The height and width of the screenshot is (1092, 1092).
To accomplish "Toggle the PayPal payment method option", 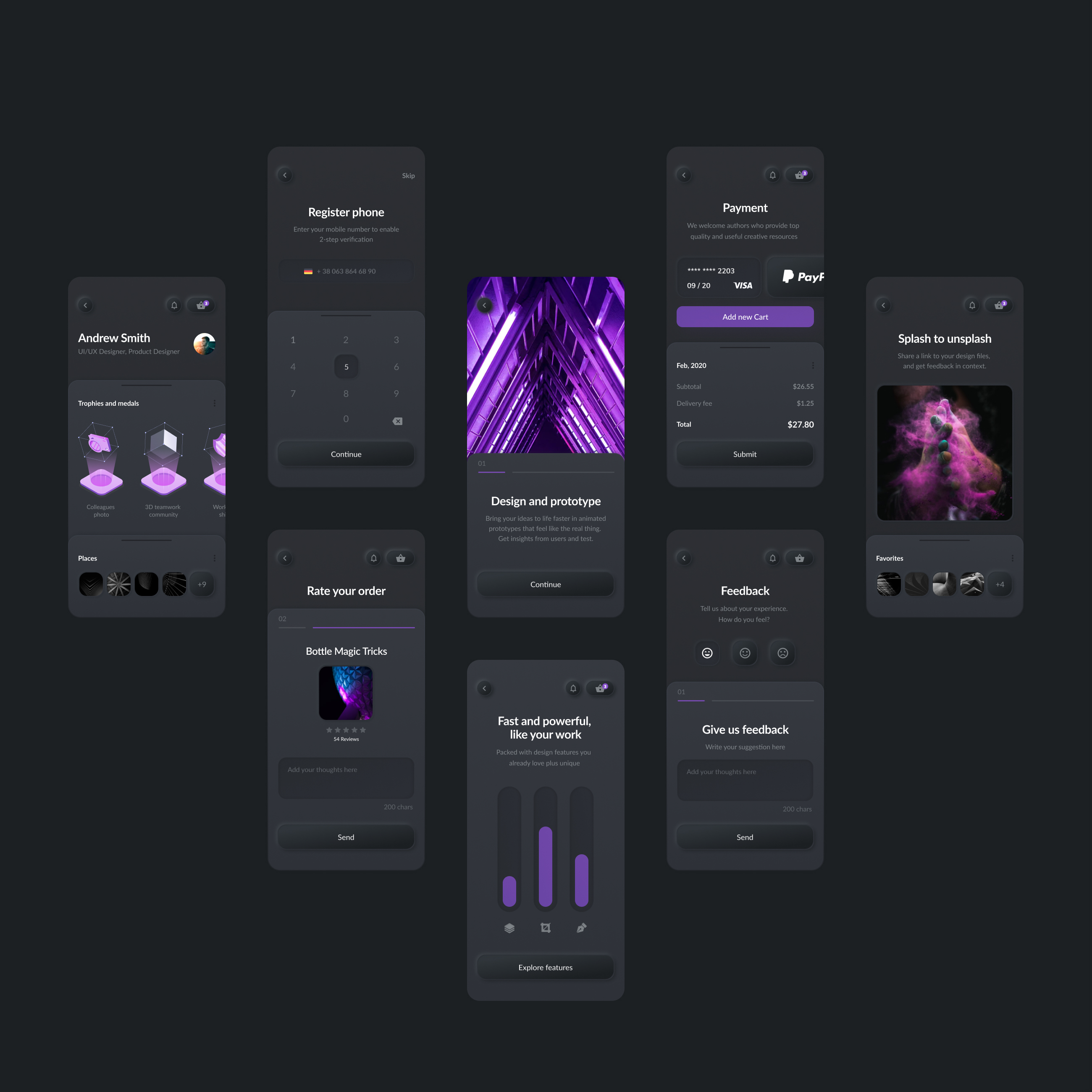I will coord(800,277).
